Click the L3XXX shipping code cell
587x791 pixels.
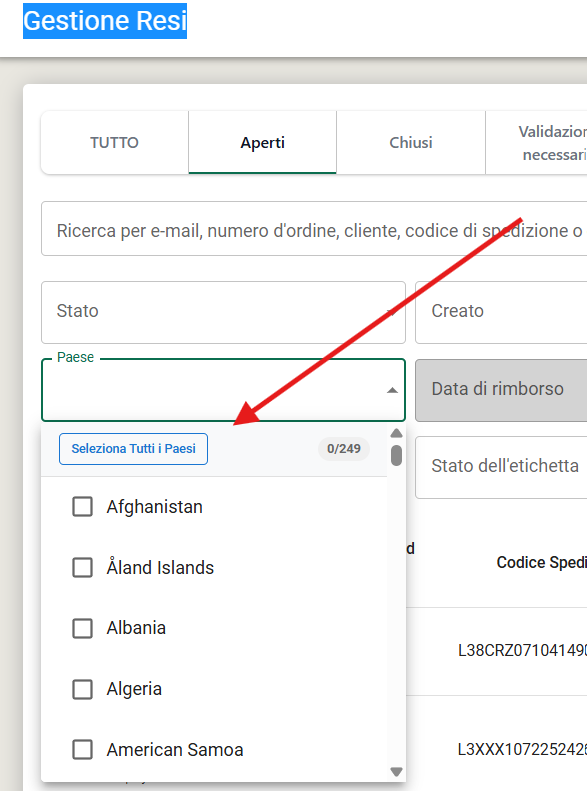(522, 749)
